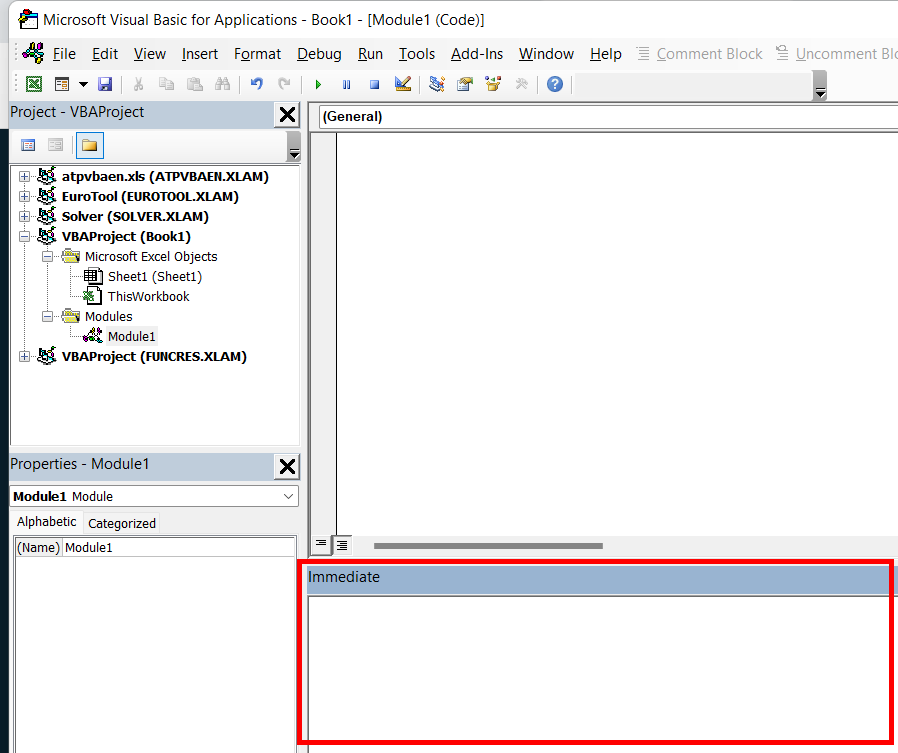This screenshot has width=898, height=753.
Task: Open the File menu
Action: point(64,54)
